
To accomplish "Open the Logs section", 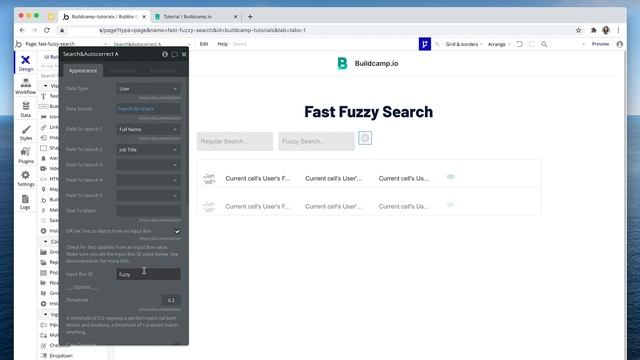I will [25, 202].
